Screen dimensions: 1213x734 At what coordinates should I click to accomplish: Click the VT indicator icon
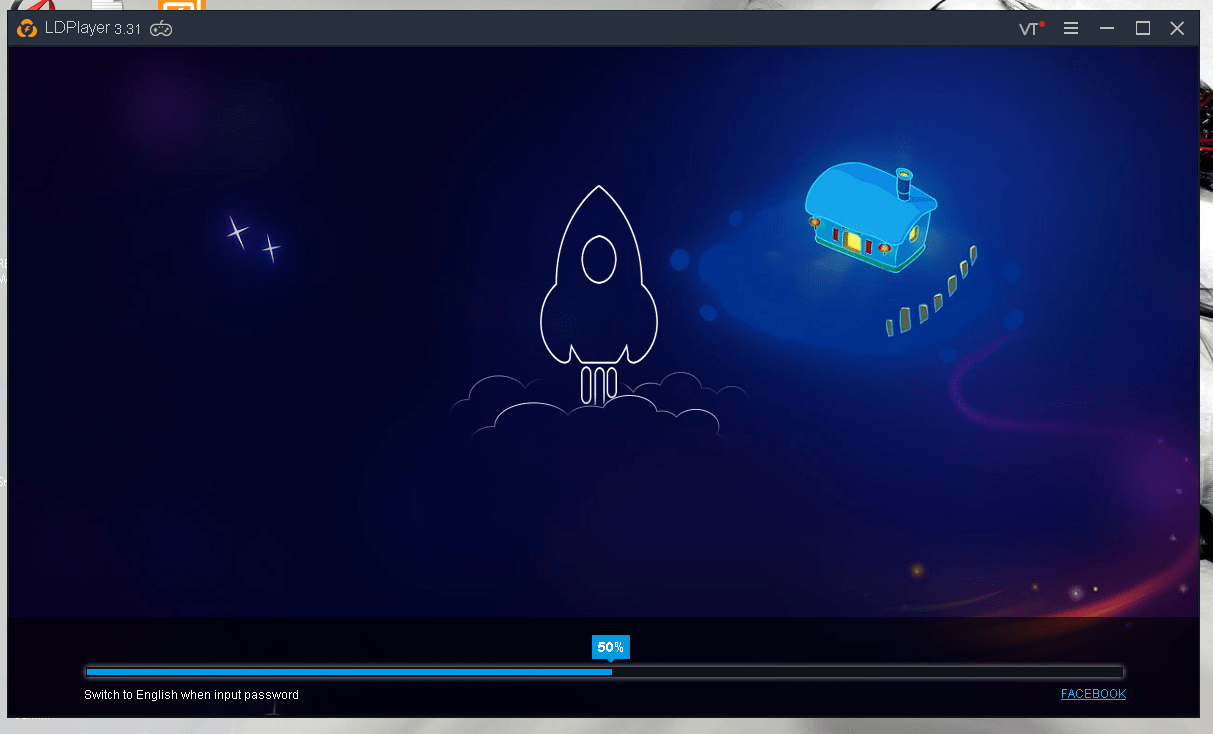click(1031, 29)
